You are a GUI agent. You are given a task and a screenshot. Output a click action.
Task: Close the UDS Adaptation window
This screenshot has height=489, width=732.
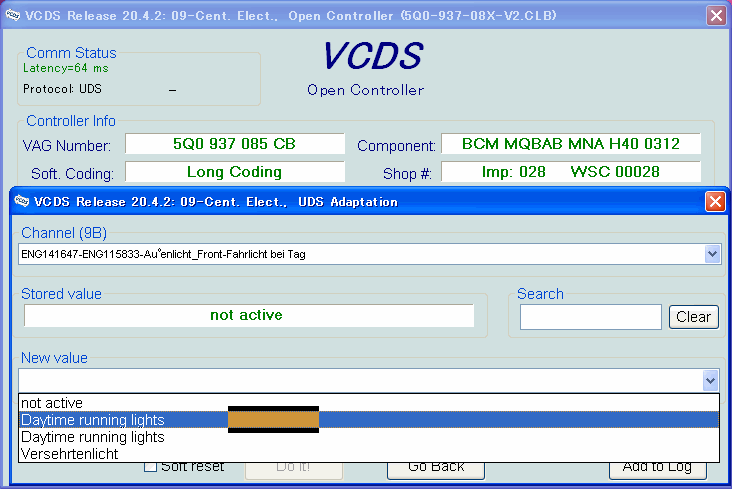[x=715, y=202]
